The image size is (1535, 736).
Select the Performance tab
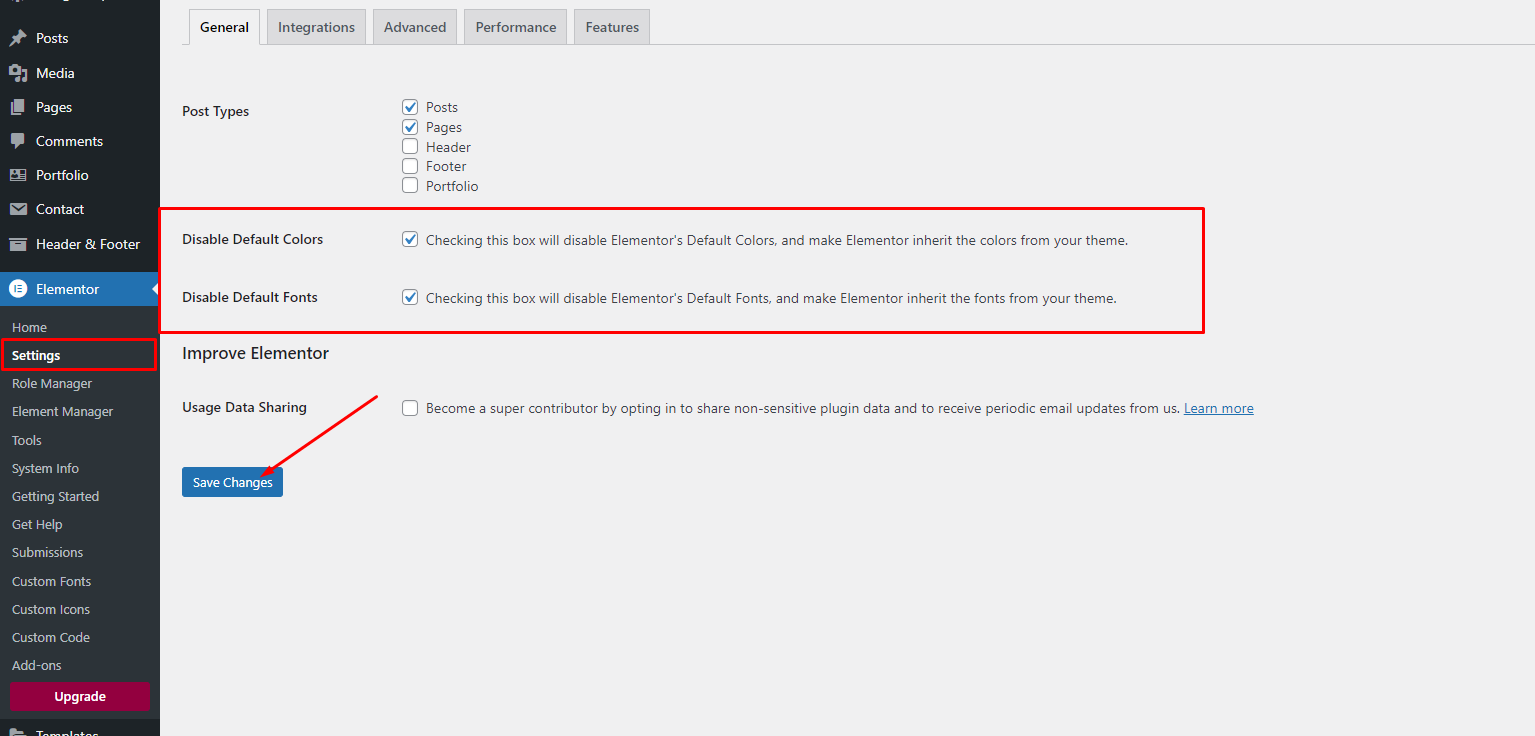[x=515, y=27]
